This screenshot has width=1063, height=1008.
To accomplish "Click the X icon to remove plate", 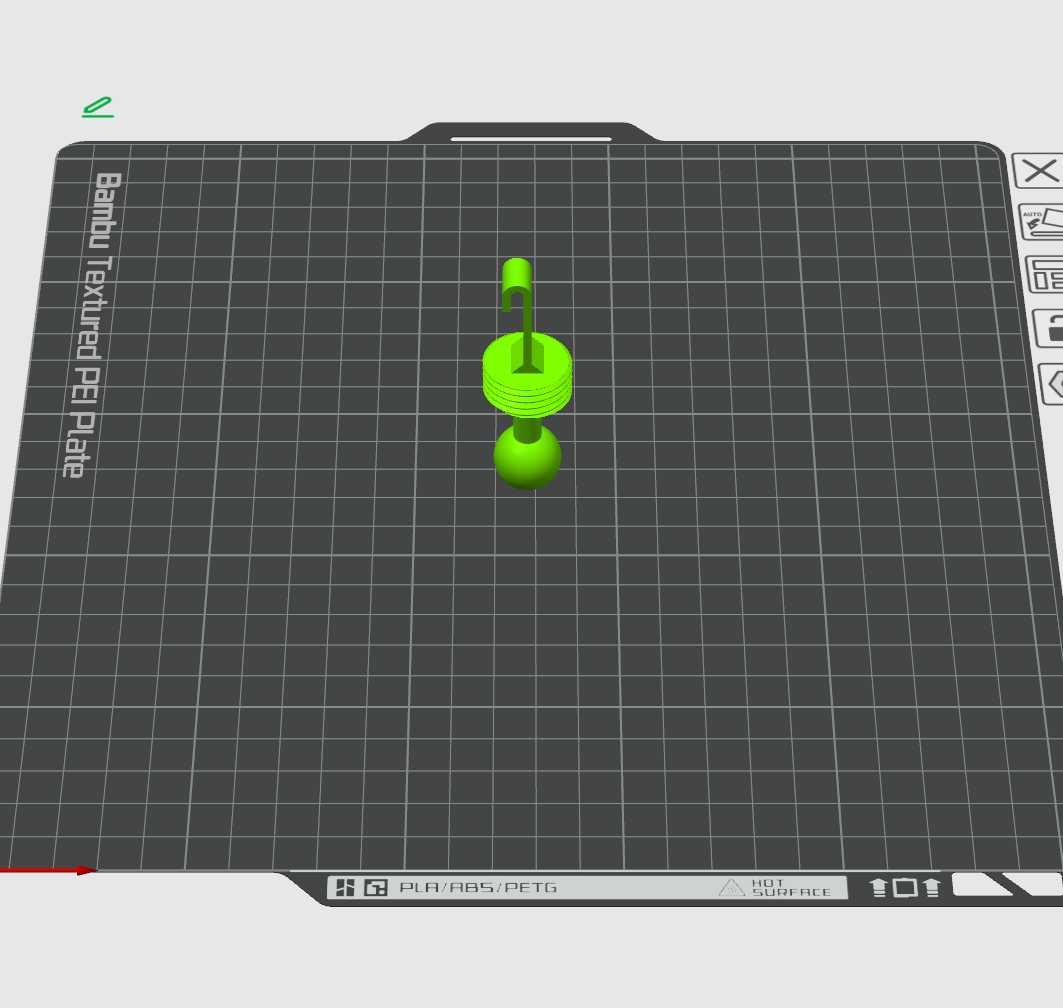I will pyautogui.click(x=1039, y=171).
